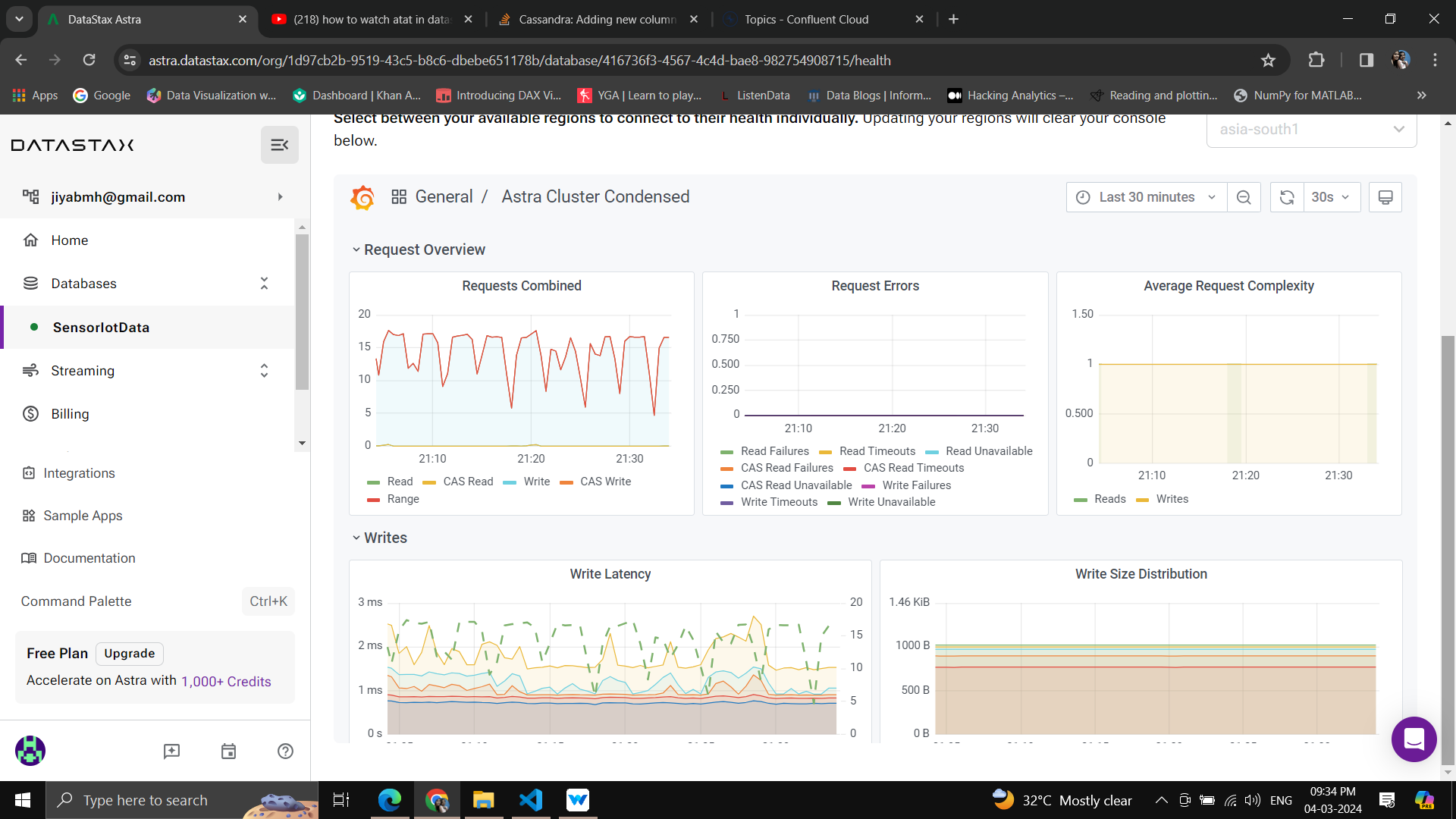The height and width of the screenshot is (819, 1456).
Task: Toggle Read Failures legend series
Action: (774, 451)
